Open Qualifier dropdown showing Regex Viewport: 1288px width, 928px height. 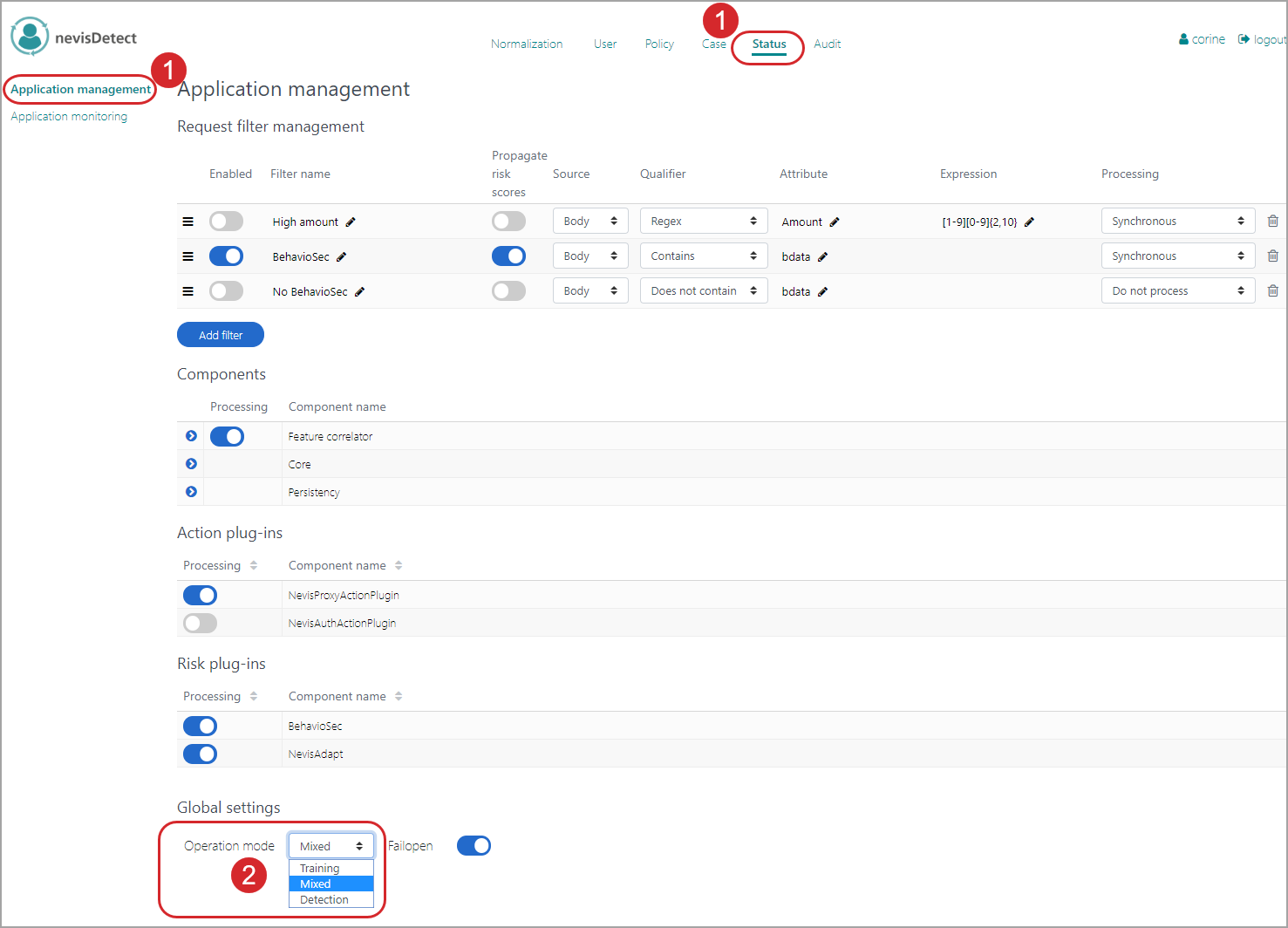[703, 222]
